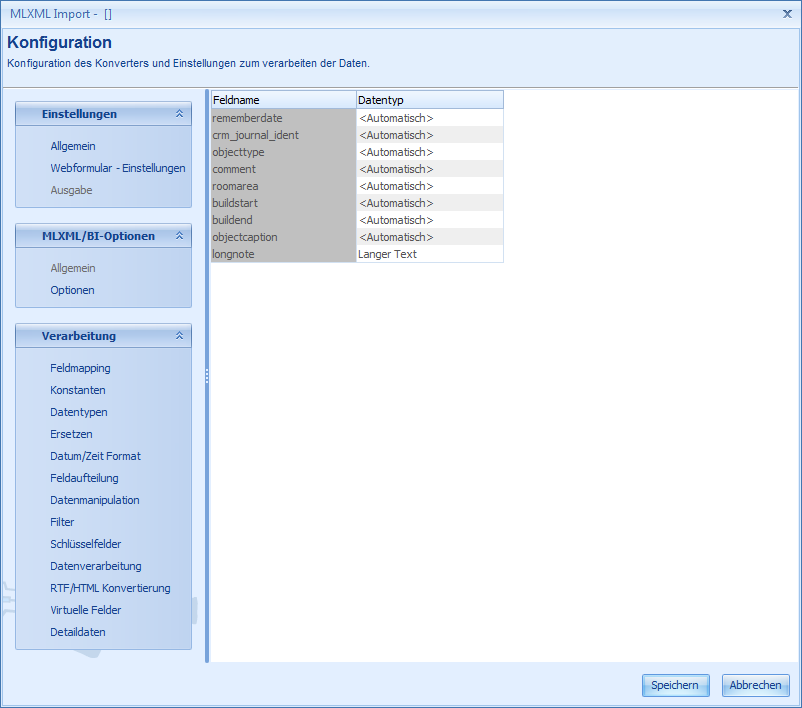802x708 pixels.
Task: Click the Abbrechen button
Action: click(755, 685)
